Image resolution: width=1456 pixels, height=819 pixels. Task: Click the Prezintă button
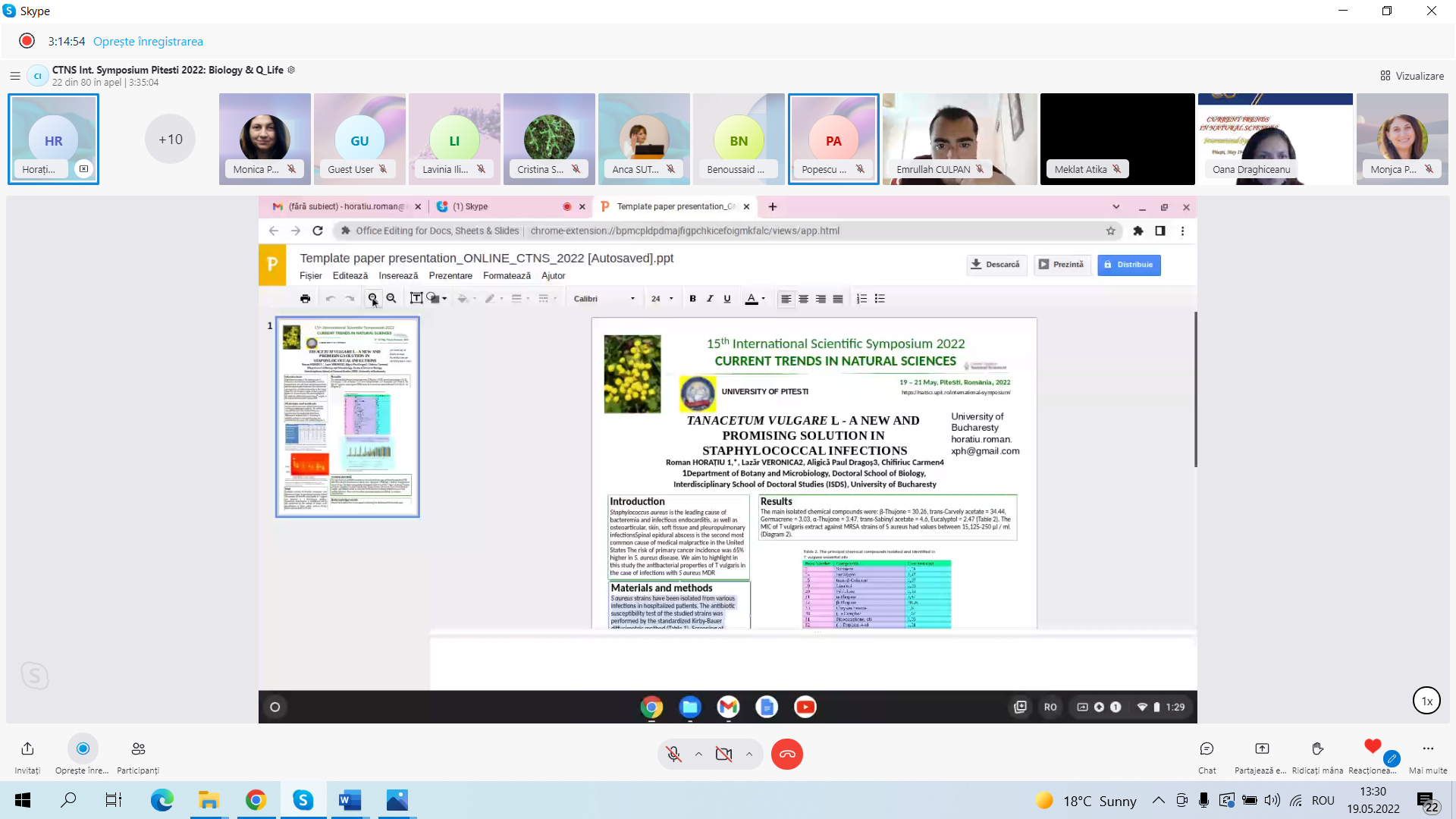point(1062,265)
